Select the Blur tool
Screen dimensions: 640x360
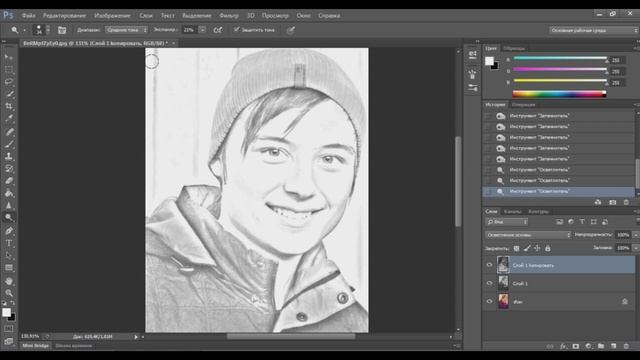click(x=9, y=205)
